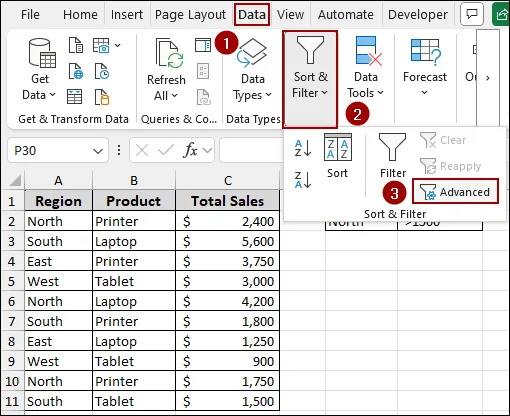
Task: Select column A header
Action: tap(58, 180)
